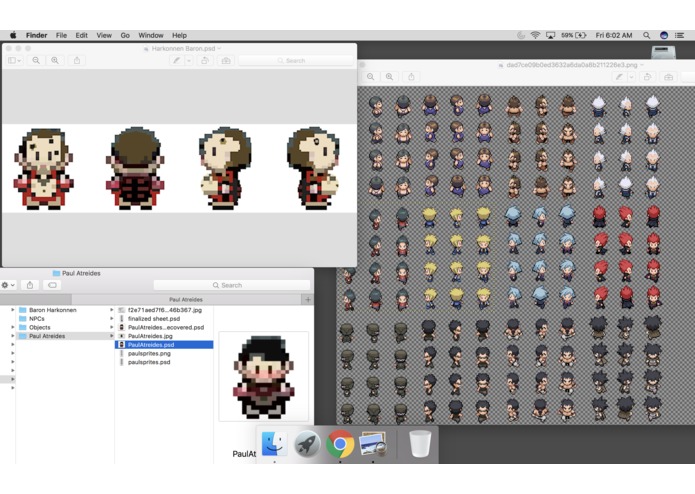Open the View menu
The image size is (695, 494).
(x=104, y=35)
